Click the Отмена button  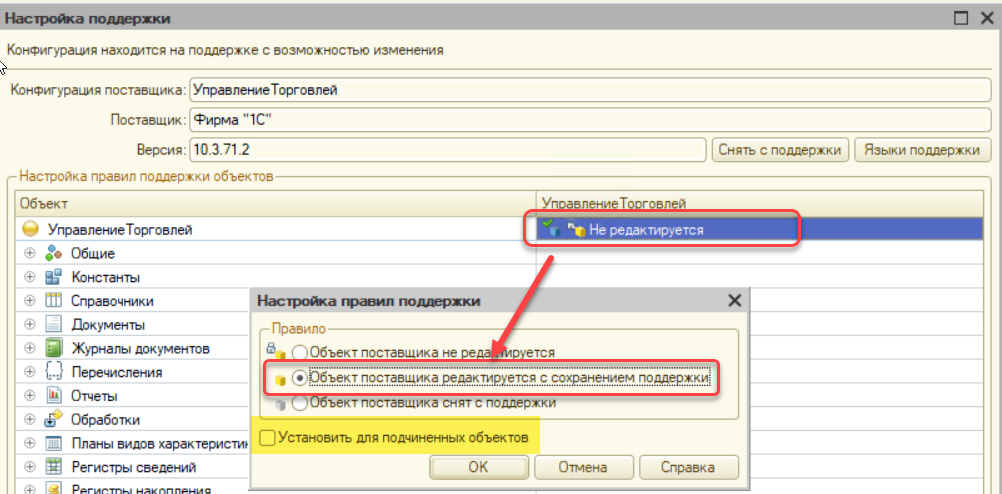point(583,467)
